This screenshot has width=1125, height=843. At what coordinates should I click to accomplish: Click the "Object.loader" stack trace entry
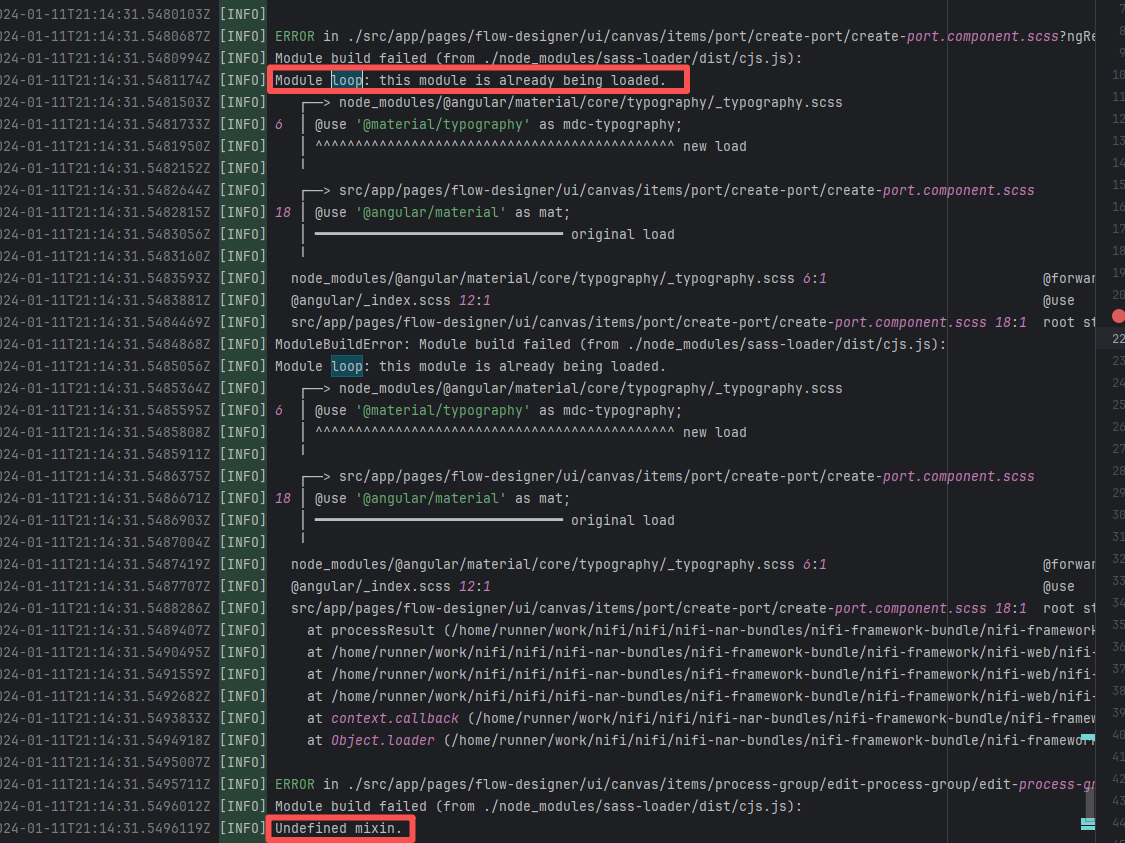coord(384,740)
